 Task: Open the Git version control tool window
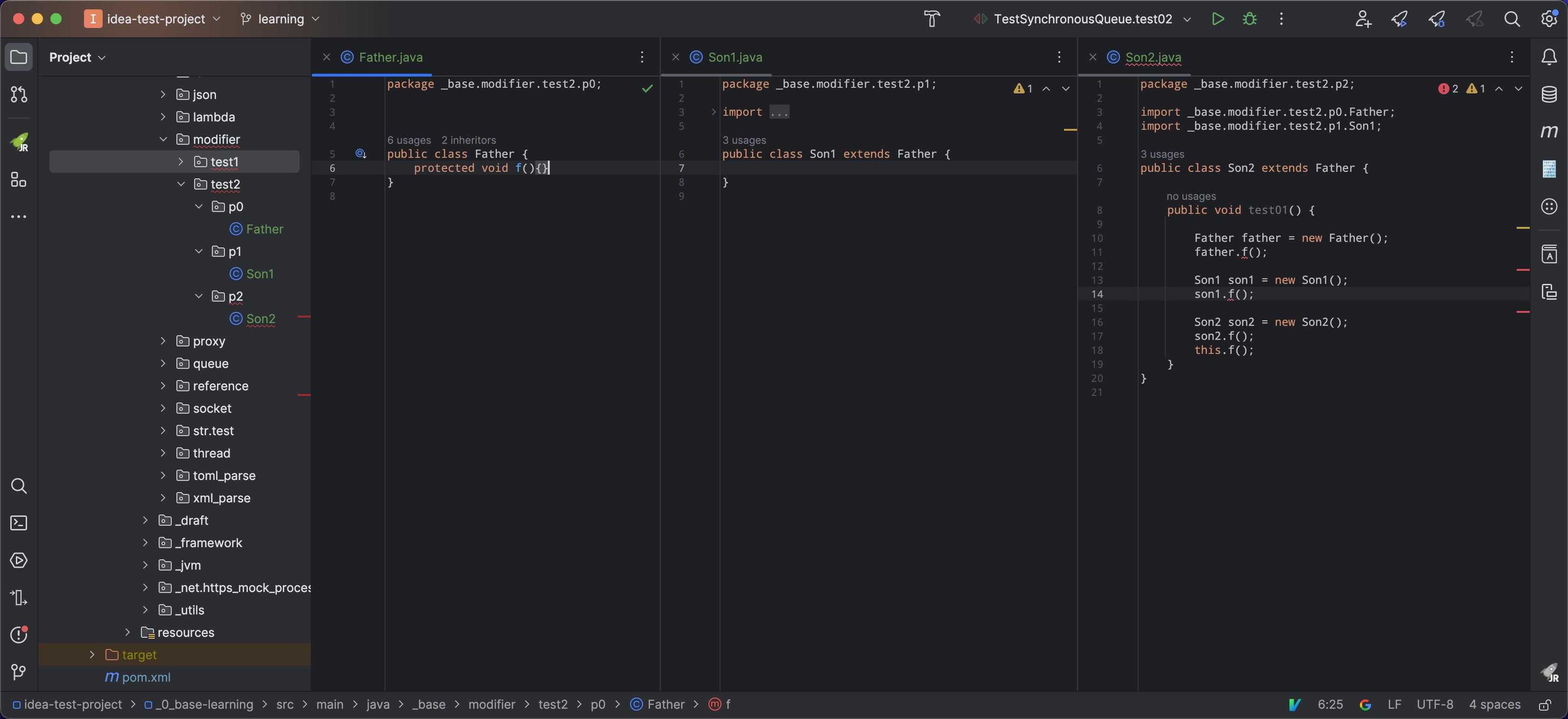(18, 671)
